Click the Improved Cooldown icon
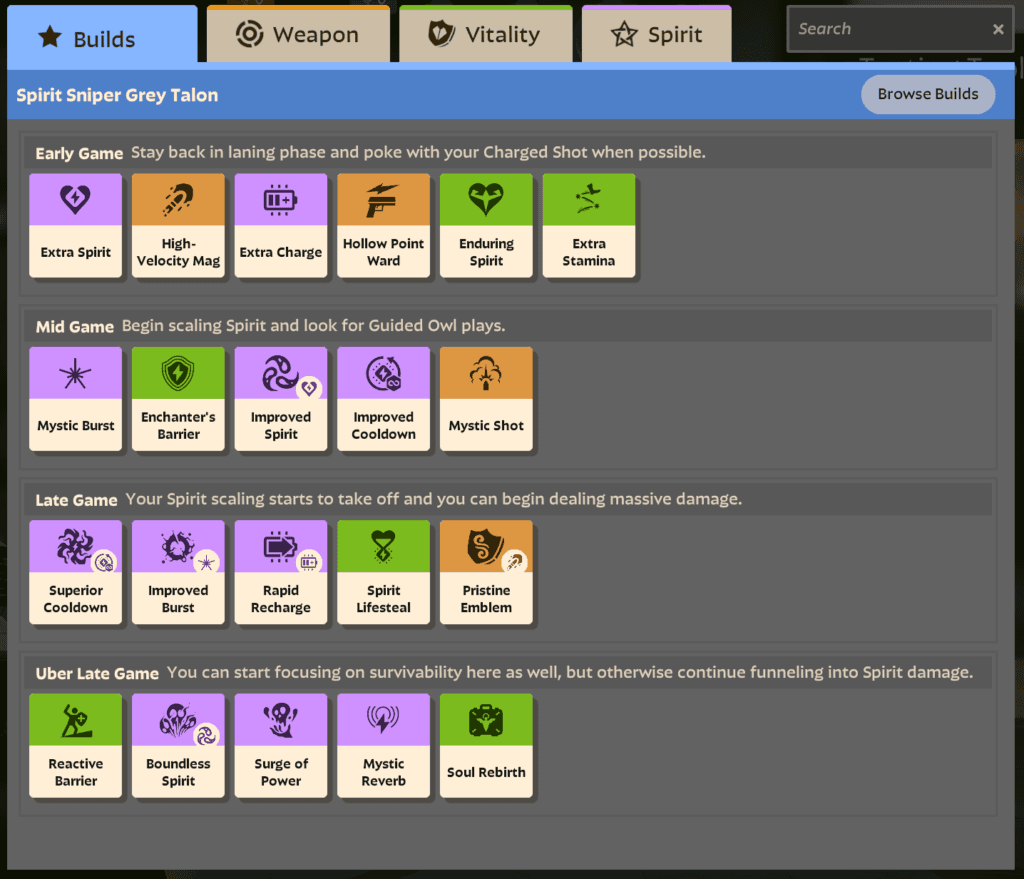This screenshot has height=879, width=1024. tap(383, 371)
